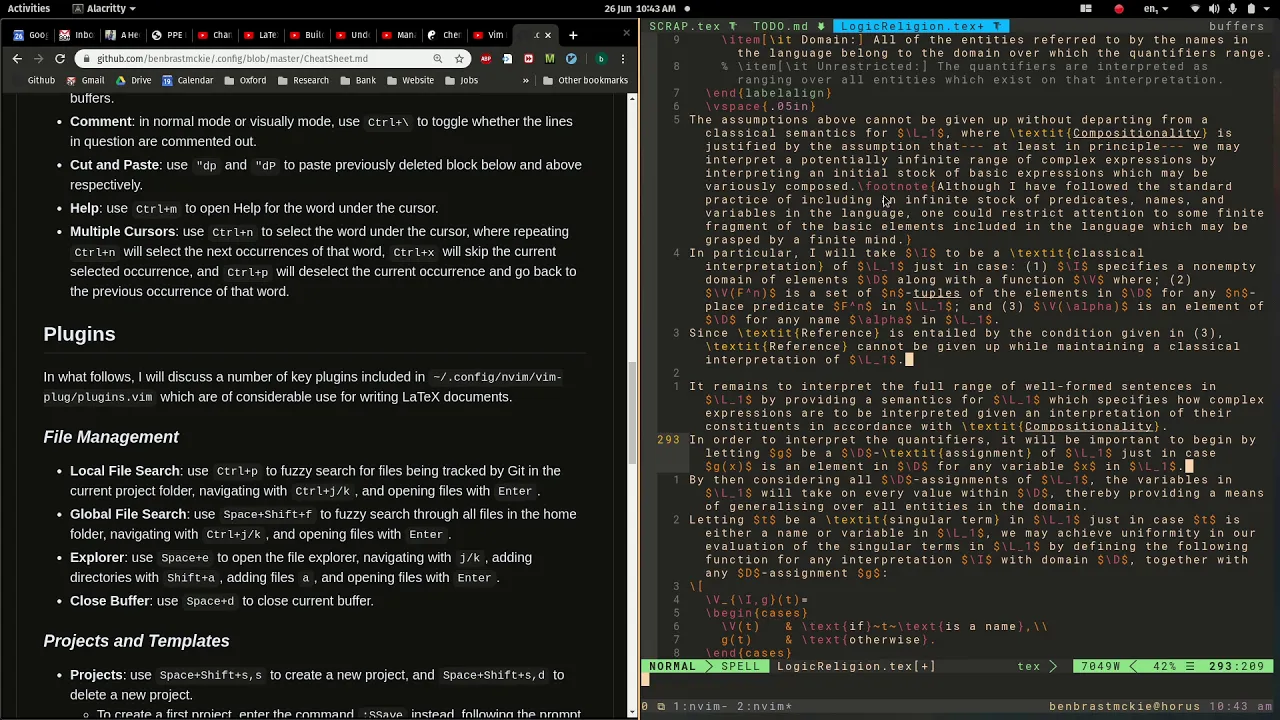Click the volume speaker icon
The width and height of the screenshot is (1280, 720).
(1213, 8)
